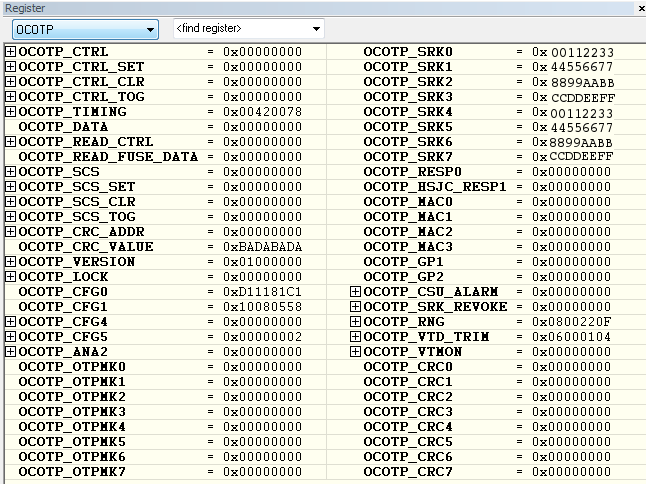
Task: Expand the OCOTP_SRK_REVOKE register
Action: 355,306
